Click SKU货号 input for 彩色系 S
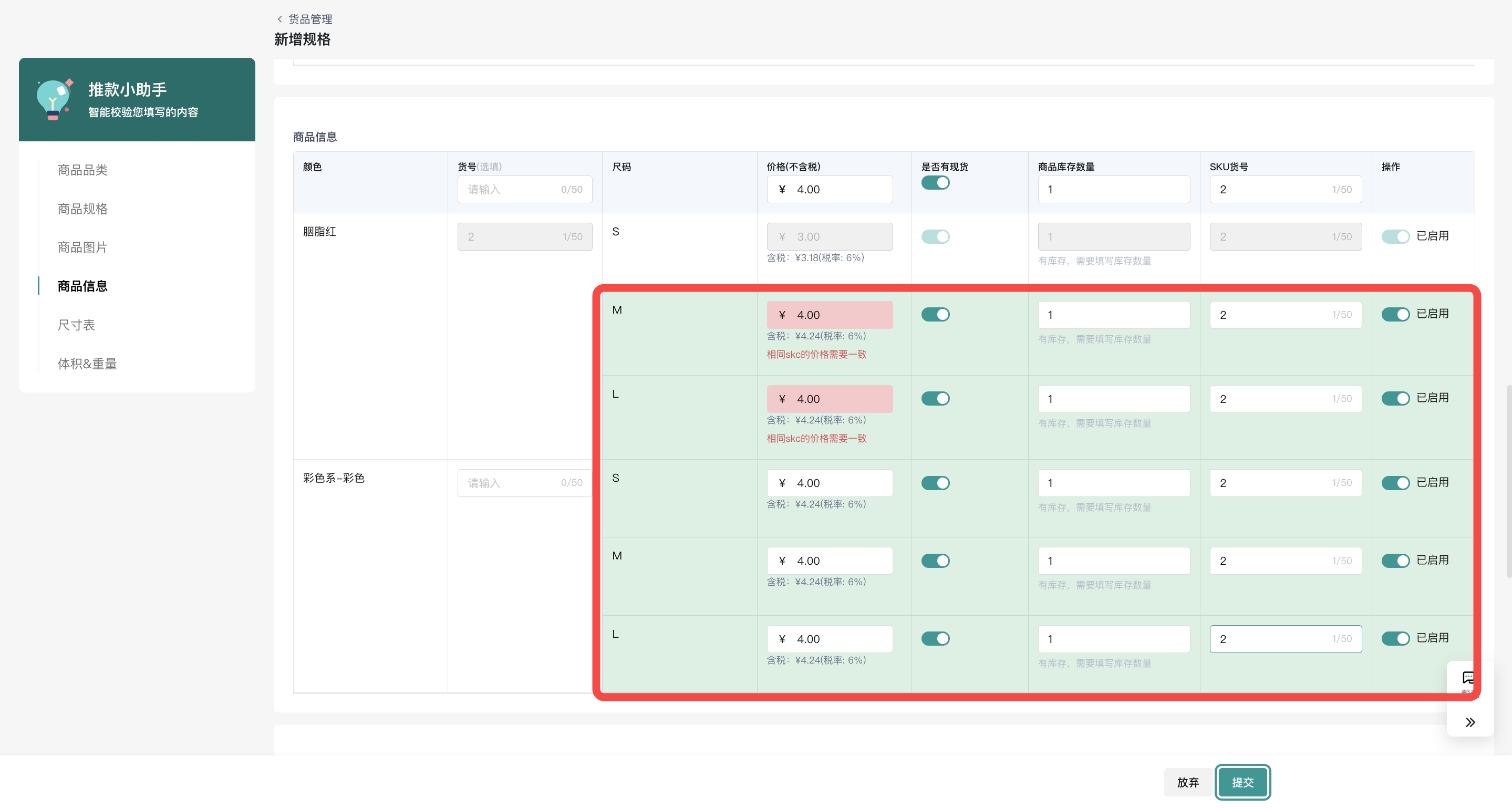The height and width of the screenshot is (808, 1512). 1286,483
